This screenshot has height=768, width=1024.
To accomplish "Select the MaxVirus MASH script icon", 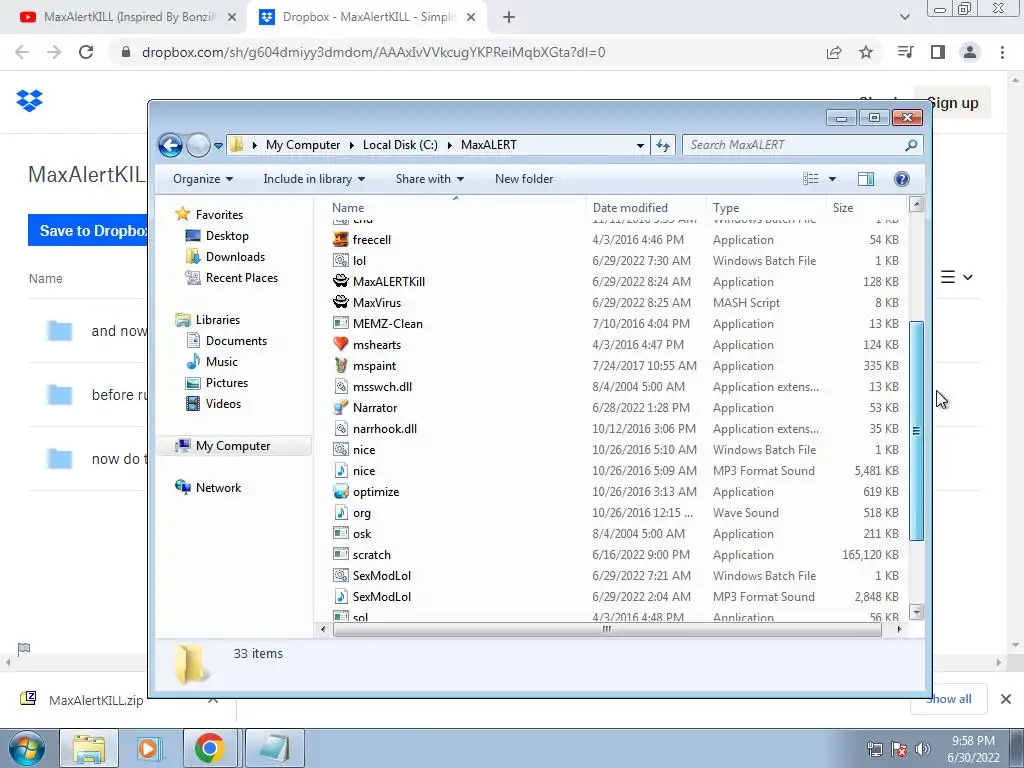I will [x=340, y=302].
